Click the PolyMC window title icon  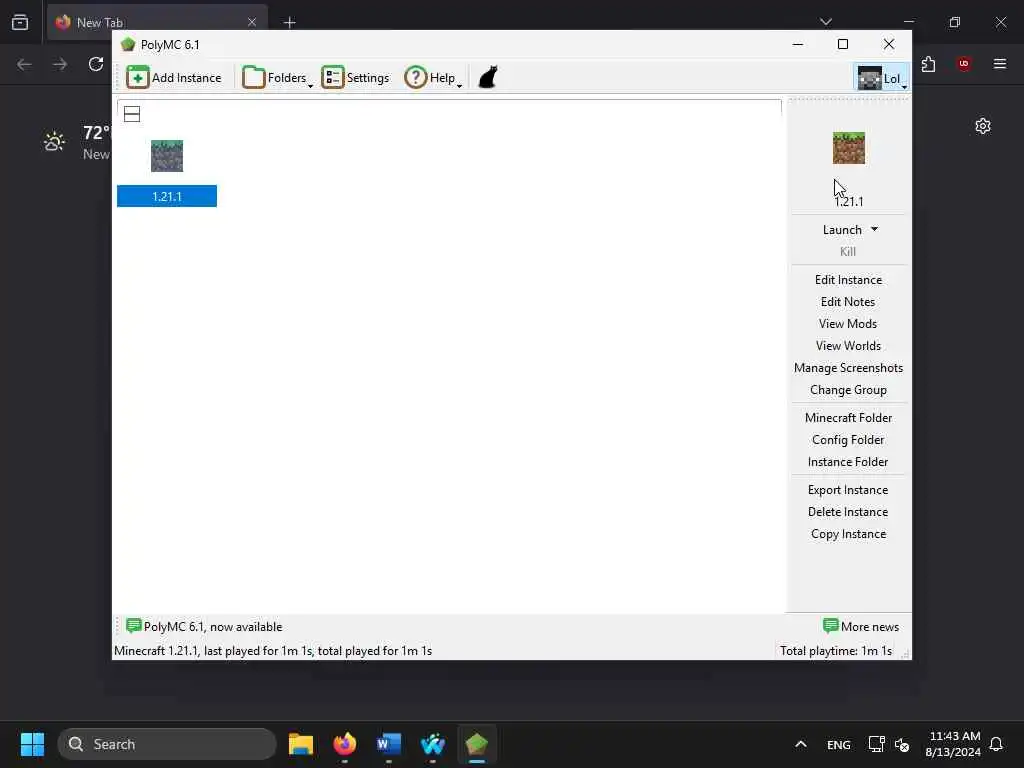tap(128, 44)
